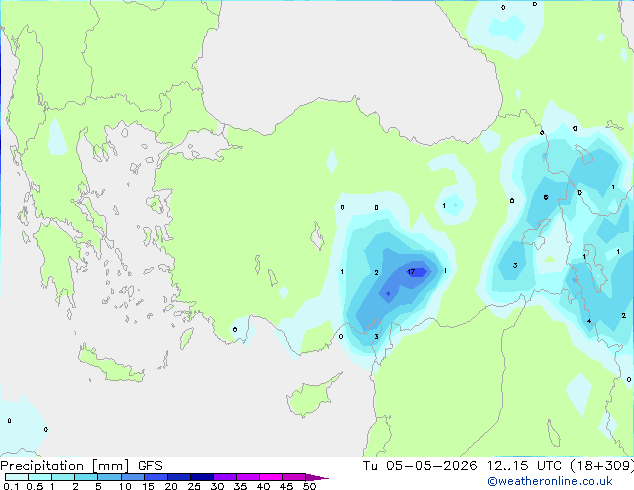
Task: Pick the 0.5–1 mm legend color swatch
Action: tap(40, 477)
